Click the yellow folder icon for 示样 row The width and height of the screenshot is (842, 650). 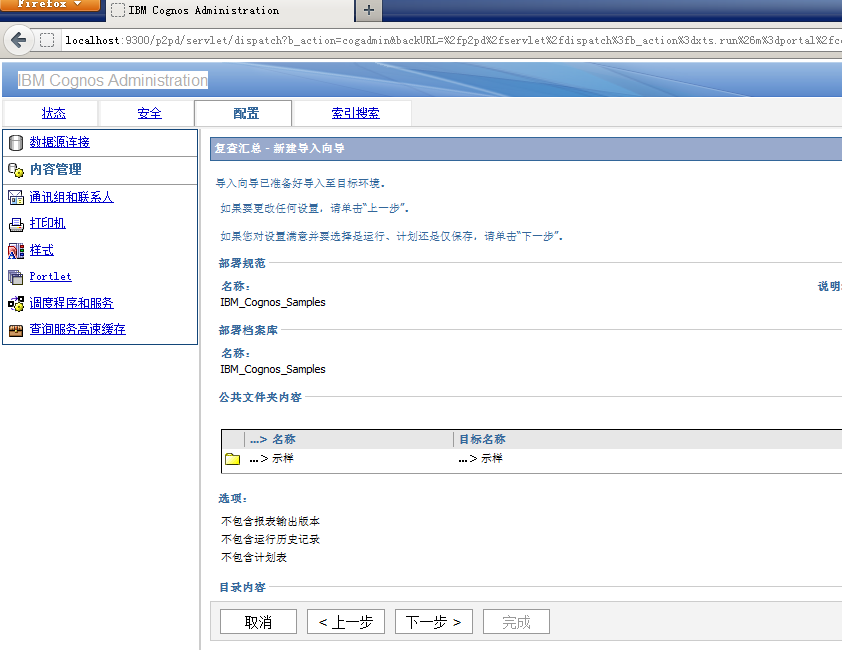tap(233, 459)
